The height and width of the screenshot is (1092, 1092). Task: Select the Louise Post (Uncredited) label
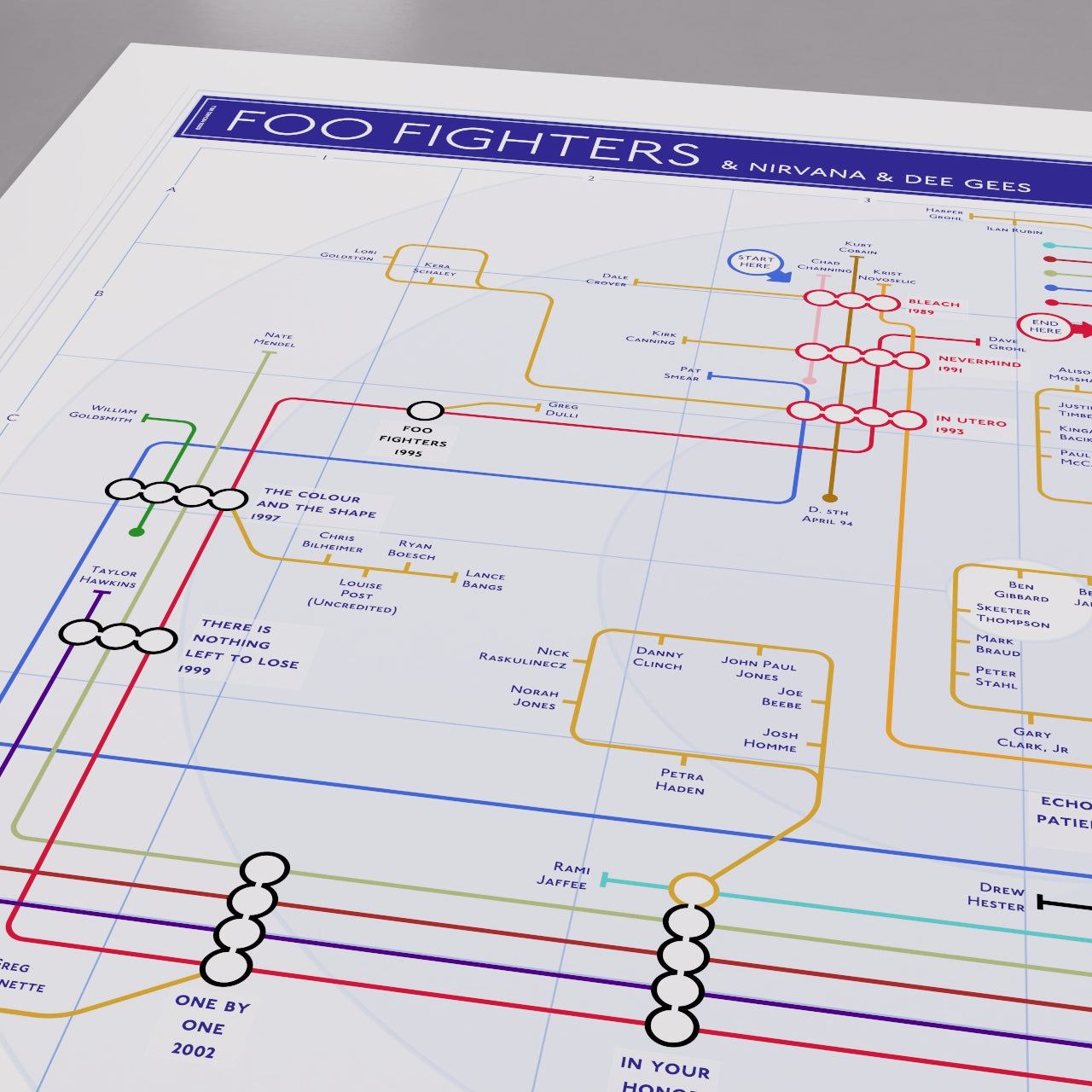point(353,595)
